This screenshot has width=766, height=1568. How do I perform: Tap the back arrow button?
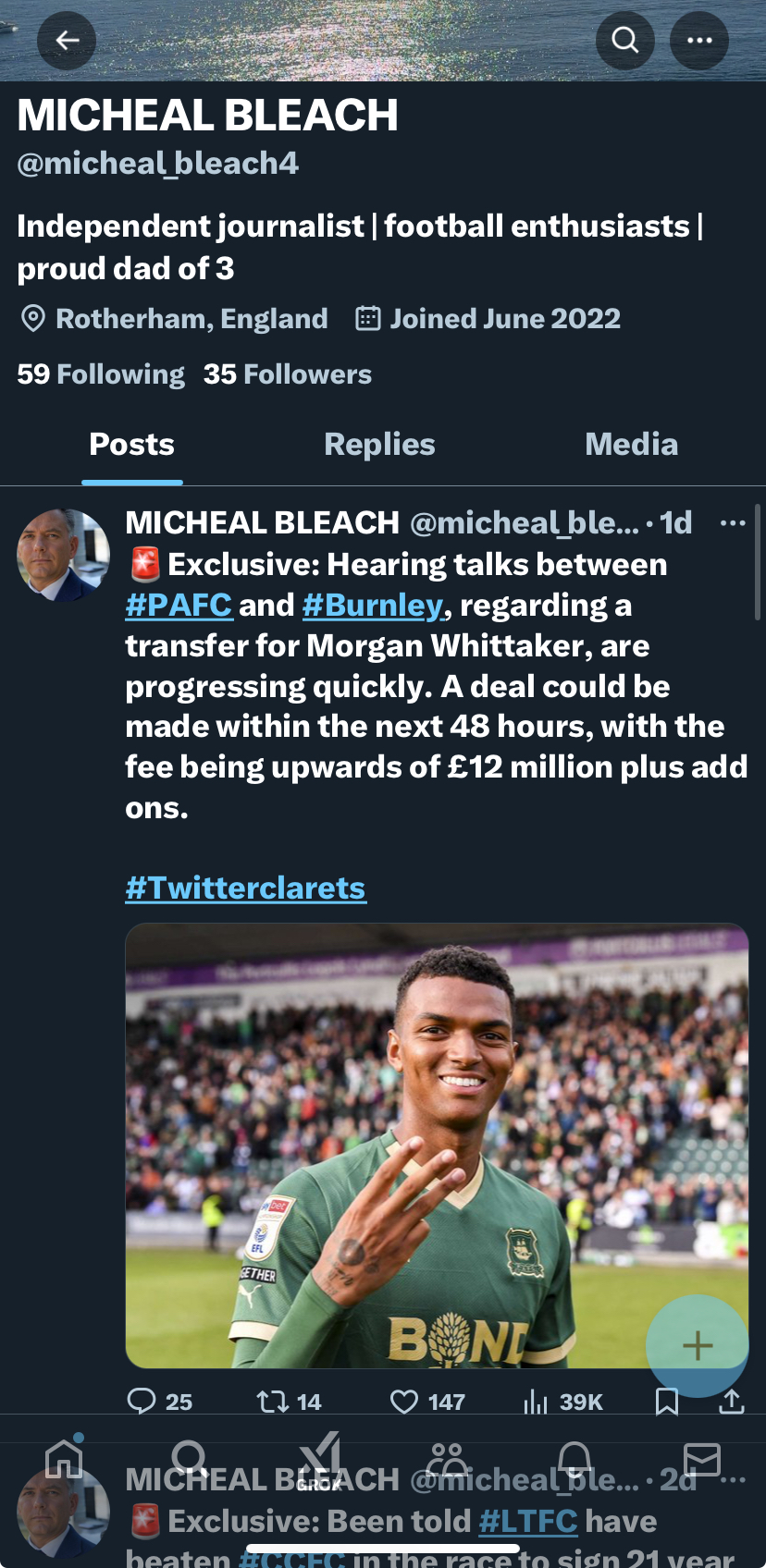tap(67, 40)
